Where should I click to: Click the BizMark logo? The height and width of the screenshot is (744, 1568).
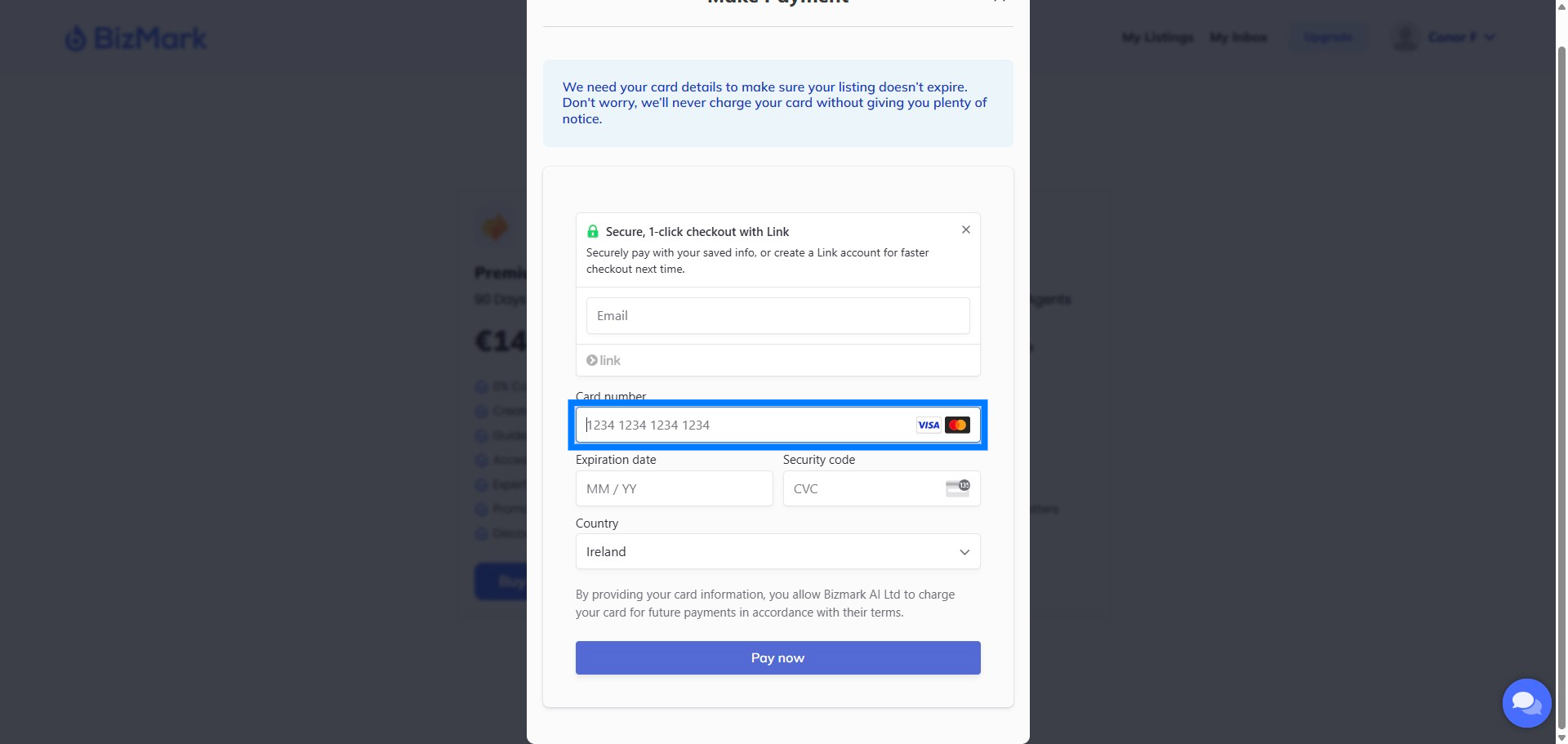point(136,38)
